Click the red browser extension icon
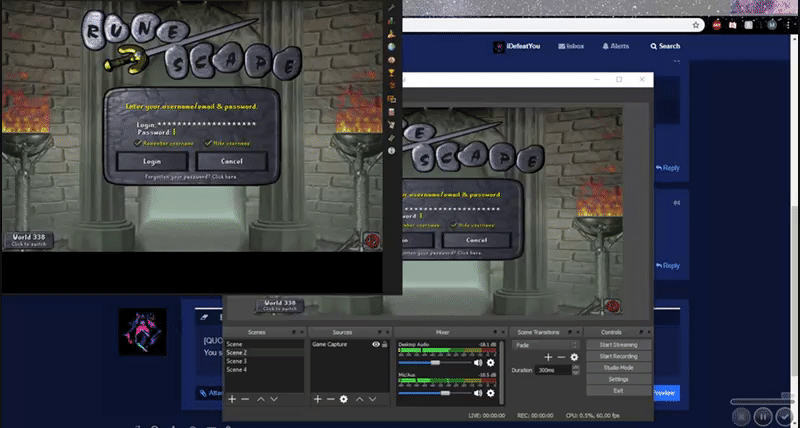This screenshot has height=428, width=800. [x=717, y=25]
